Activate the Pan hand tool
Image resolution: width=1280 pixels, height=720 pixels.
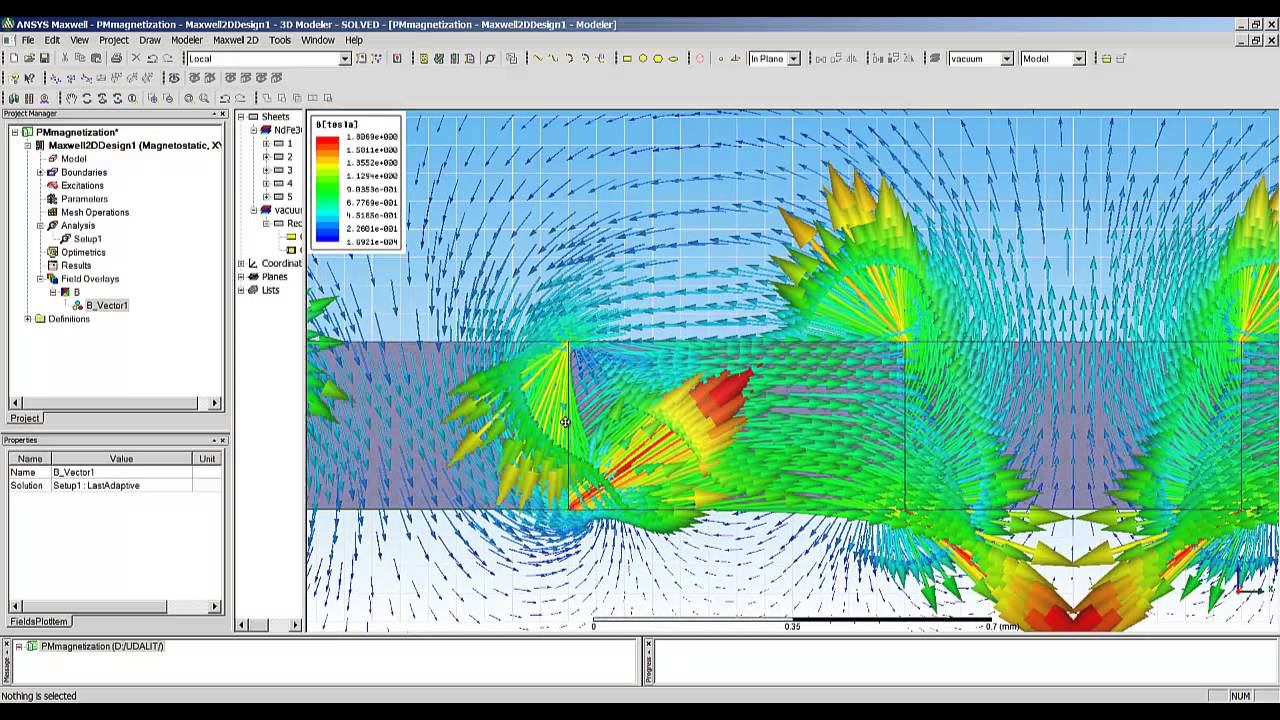(71, 98)
